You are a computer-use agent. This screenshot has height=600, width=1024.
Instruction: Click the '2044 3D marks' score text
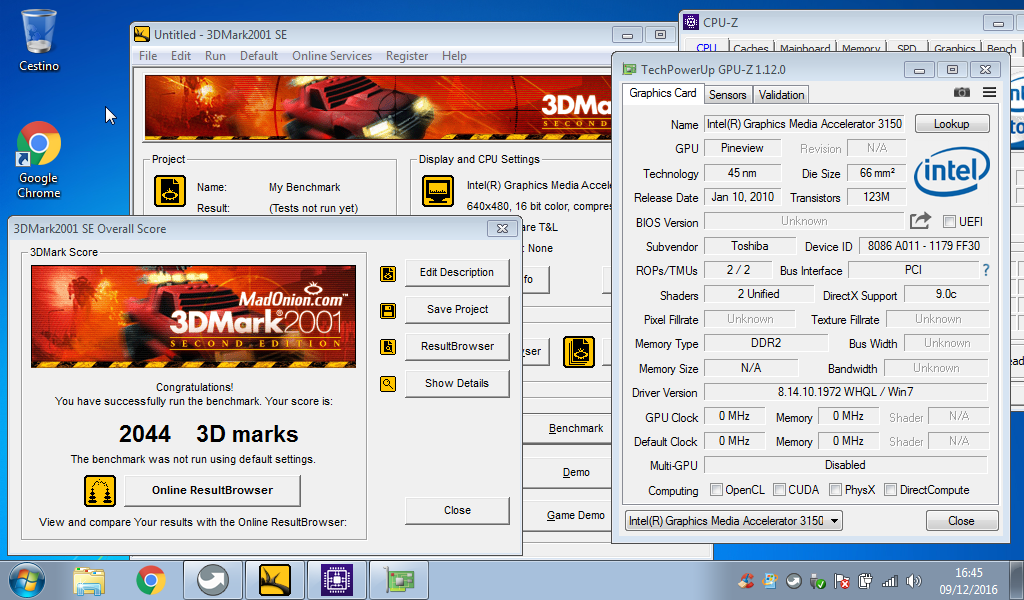pyautogui.click(x=208, y=434)
